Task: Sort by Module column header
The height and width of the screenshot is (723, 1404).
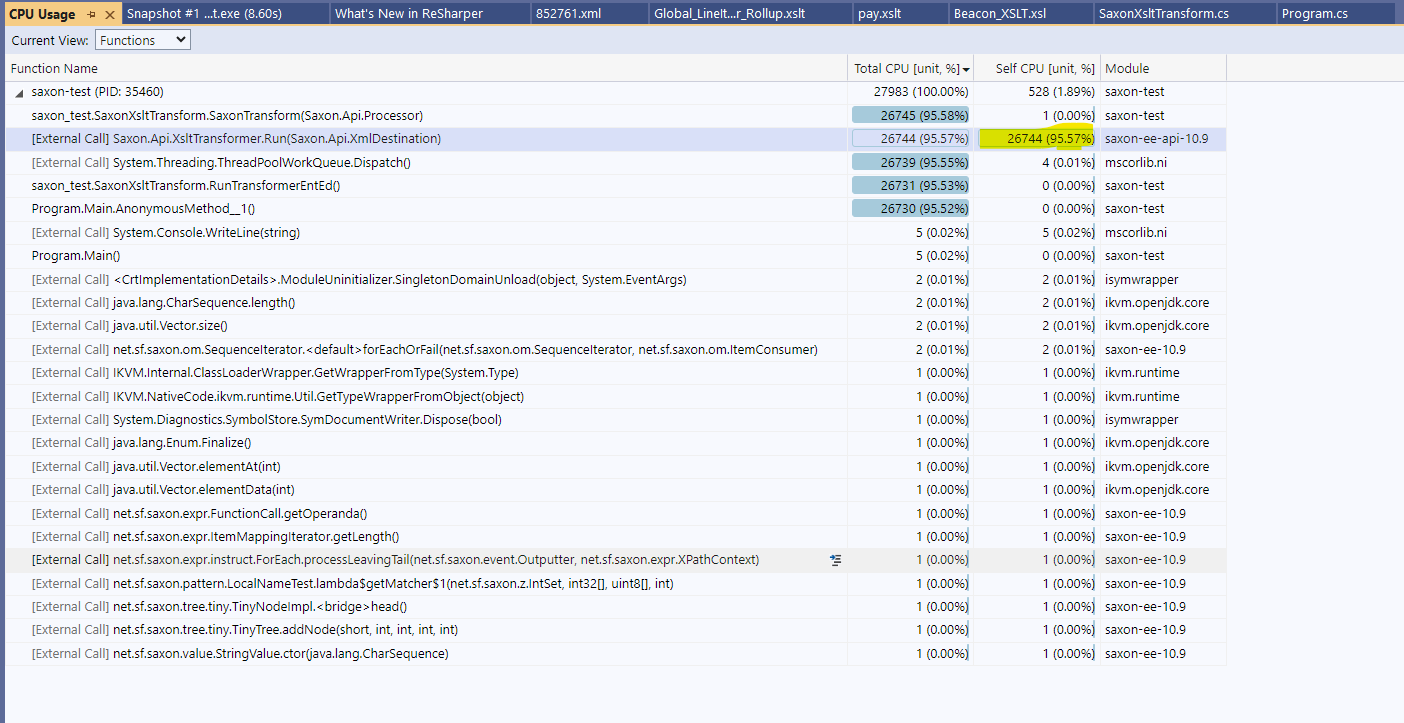Action: tap(1163, 69)
